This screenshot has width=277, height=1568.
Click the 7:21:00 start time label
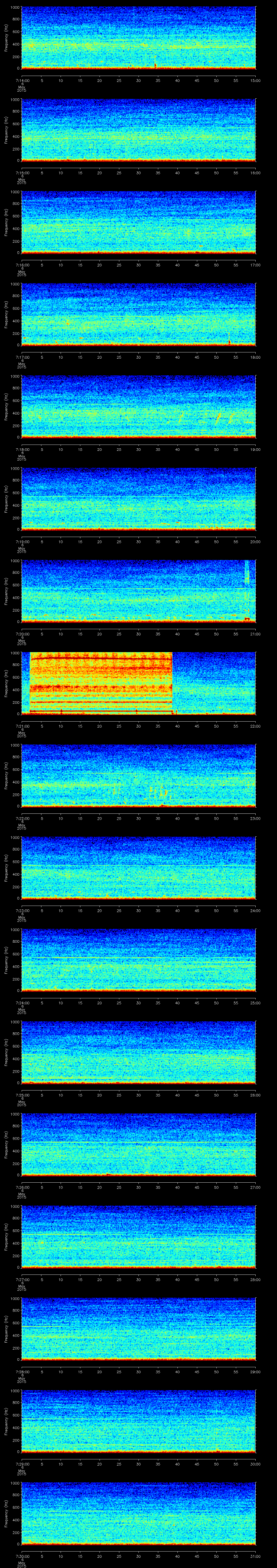point(22,726)
